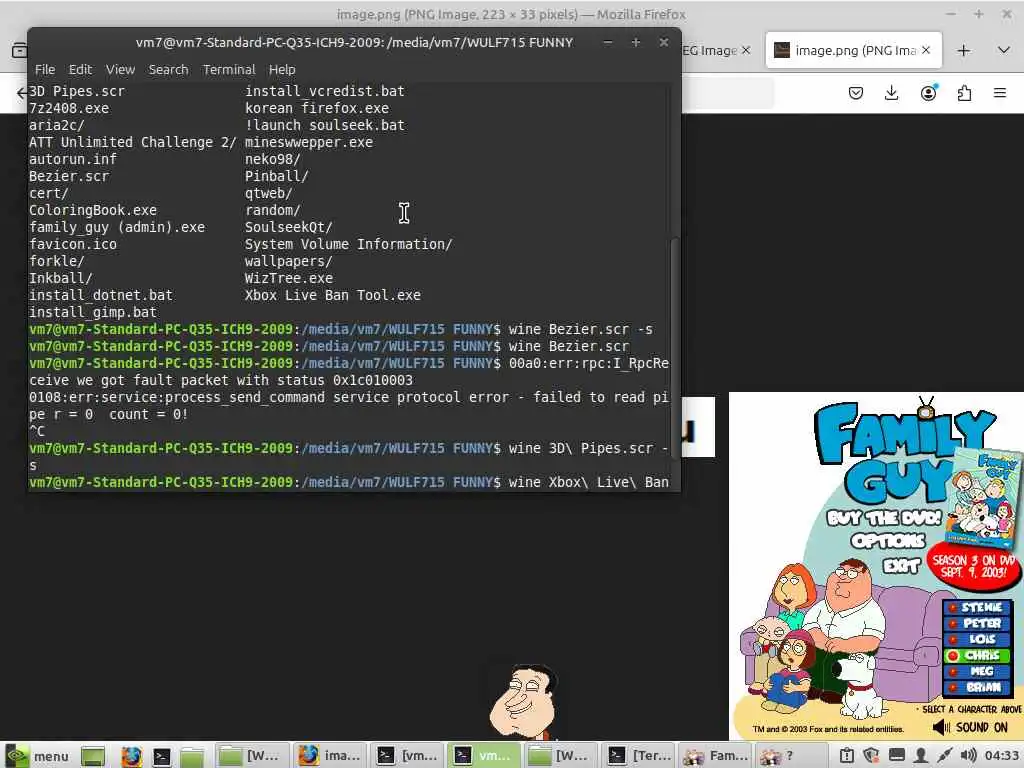This screenshot has height=768, width=1024.
Task: Click the shield security tray icon
Action: click(871, 756)
